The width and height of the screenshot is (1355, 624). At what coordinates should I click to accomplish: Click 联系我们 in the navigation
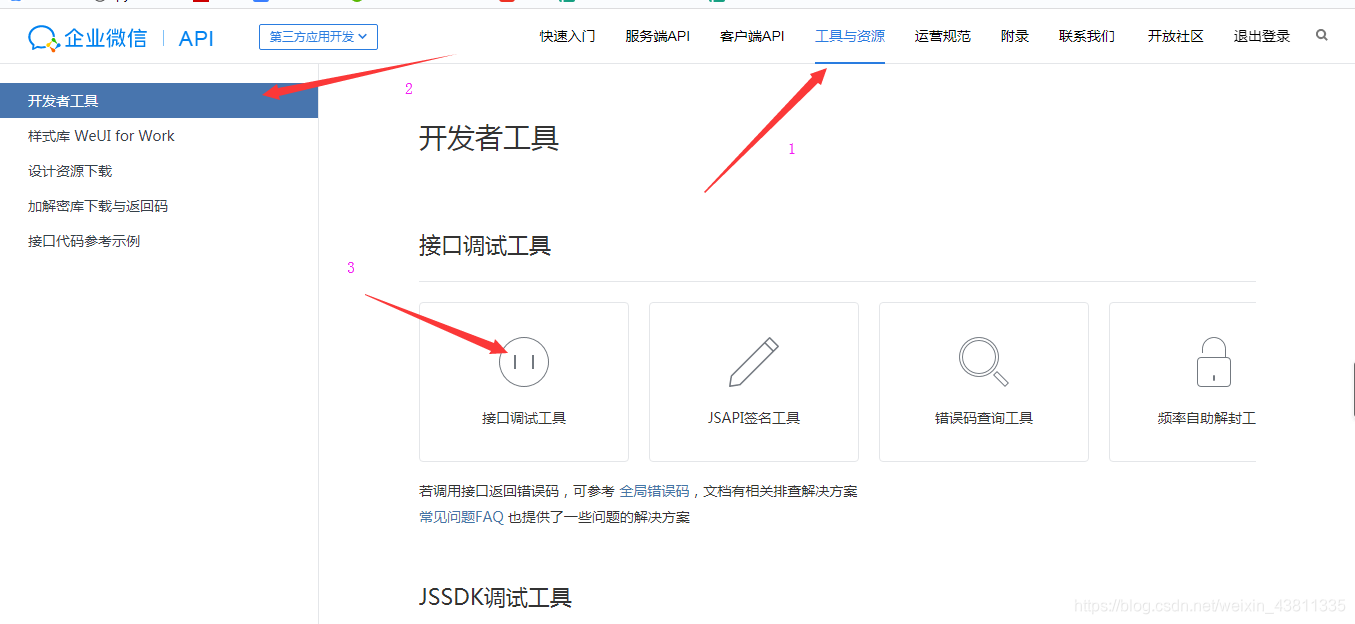(x=1087, y=36)
